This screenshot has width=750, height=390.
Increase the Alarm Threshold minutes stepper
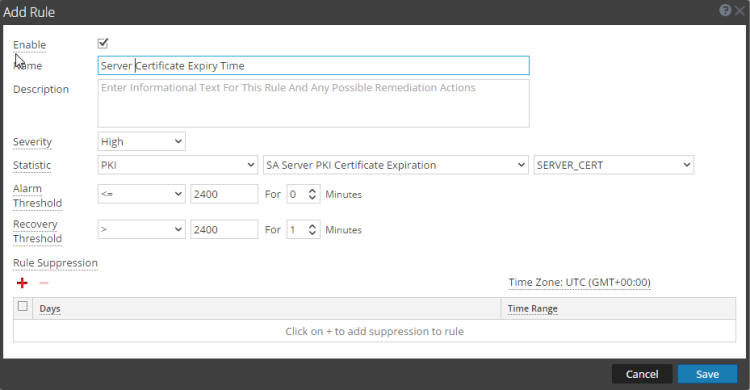coord(312,190)
